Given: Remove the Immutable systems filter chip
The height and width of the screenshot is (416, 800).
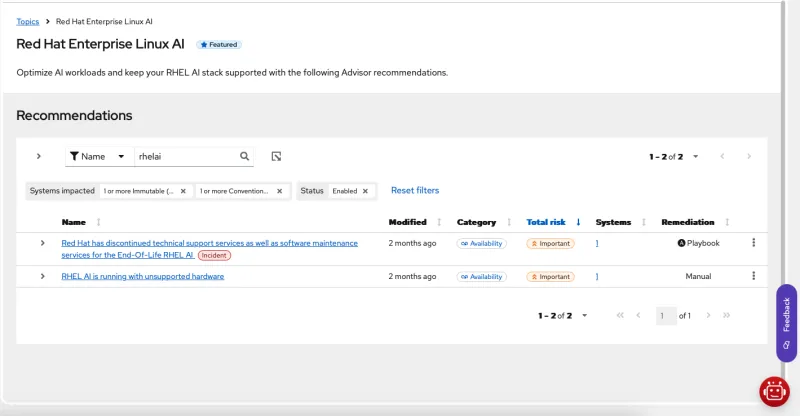Looking at the screenshot, I should tap(183, 191).
